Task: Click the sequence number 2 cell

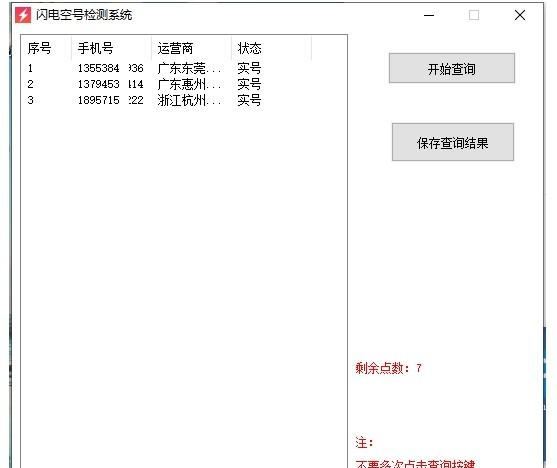Action: tap(30, 84)
